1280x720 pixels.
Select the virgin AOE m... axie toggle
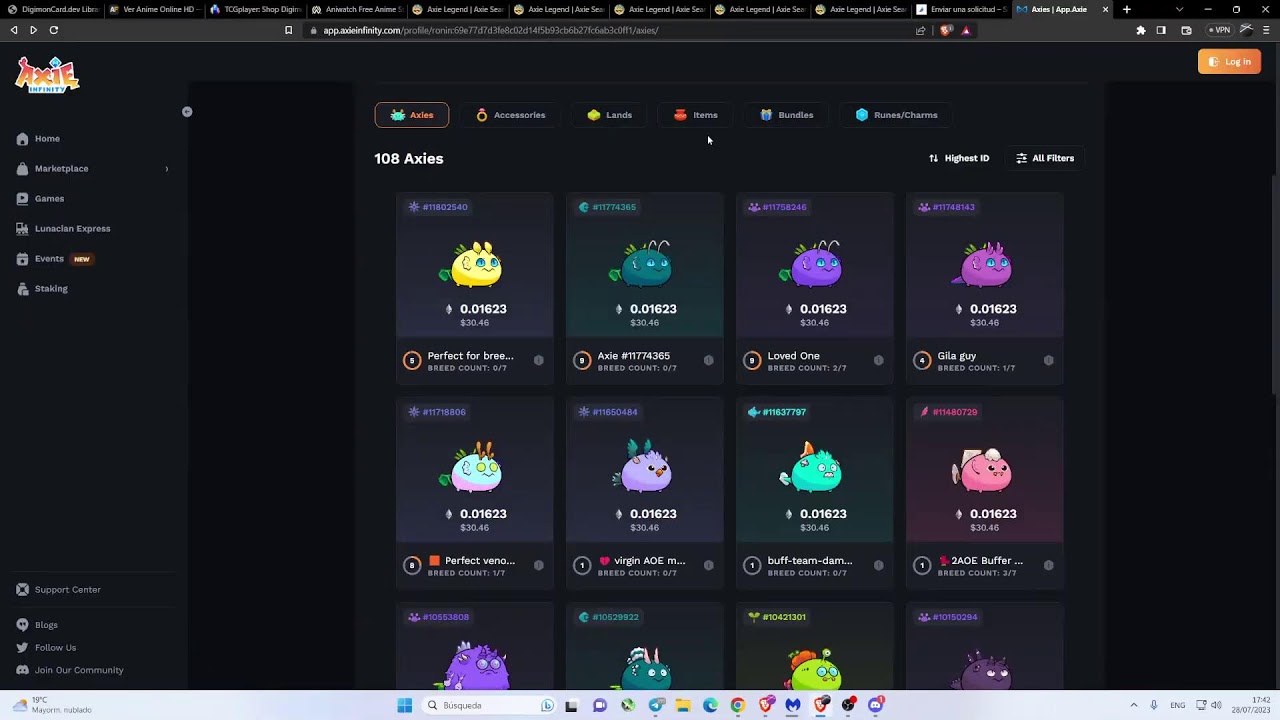[709, 565]
